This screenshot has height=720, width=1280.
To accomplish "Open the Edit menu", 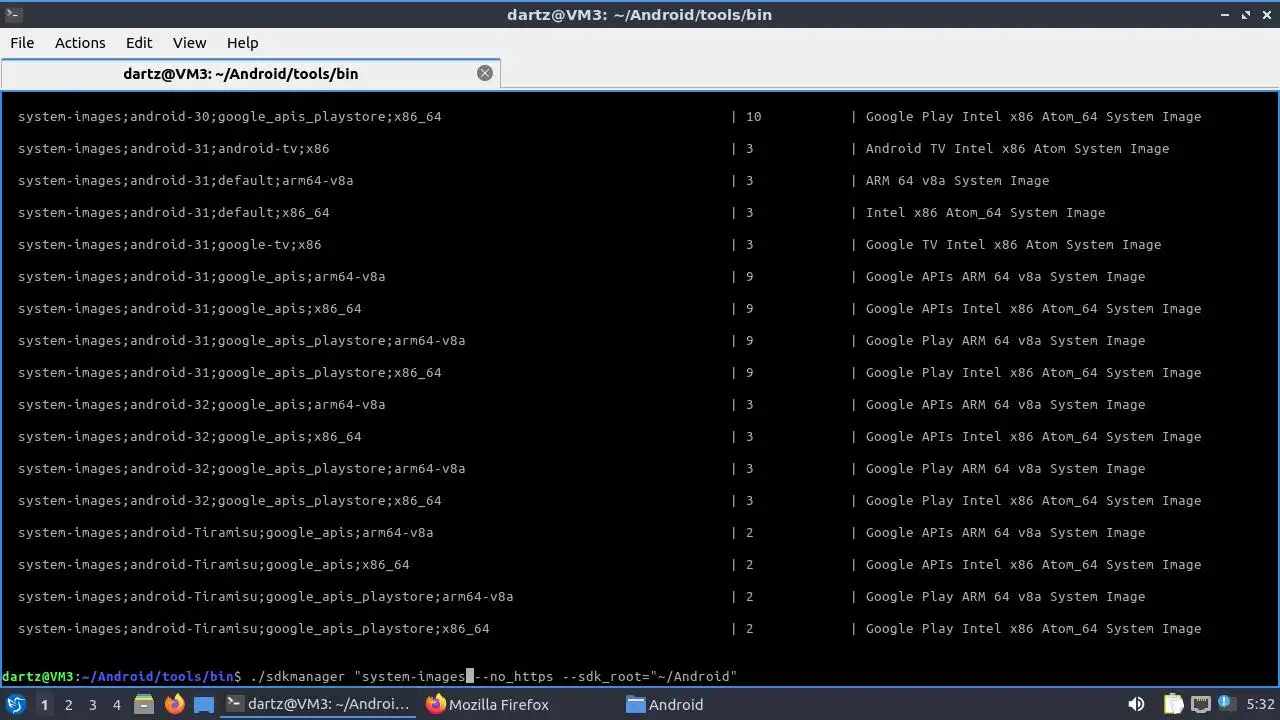I will [x=139, y=43].
